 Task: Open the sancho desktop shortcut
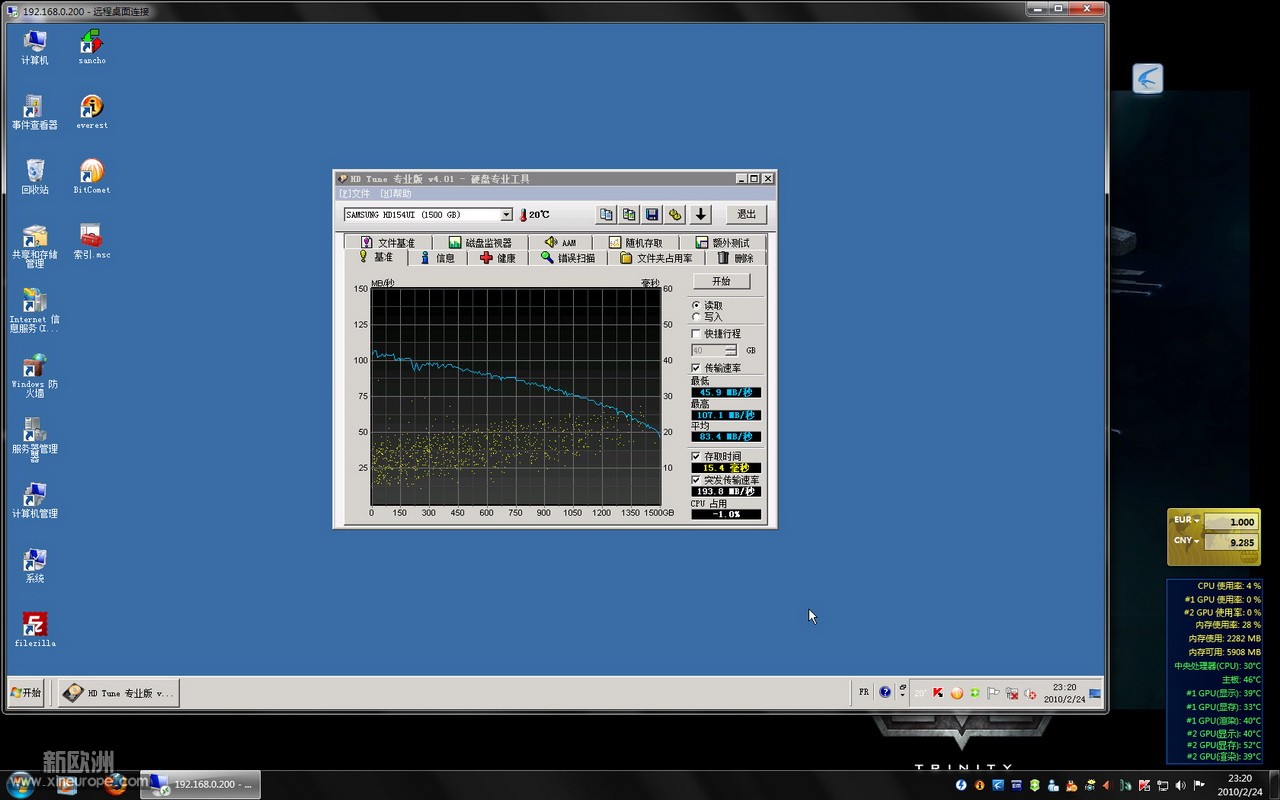click(x=92, y=47)
